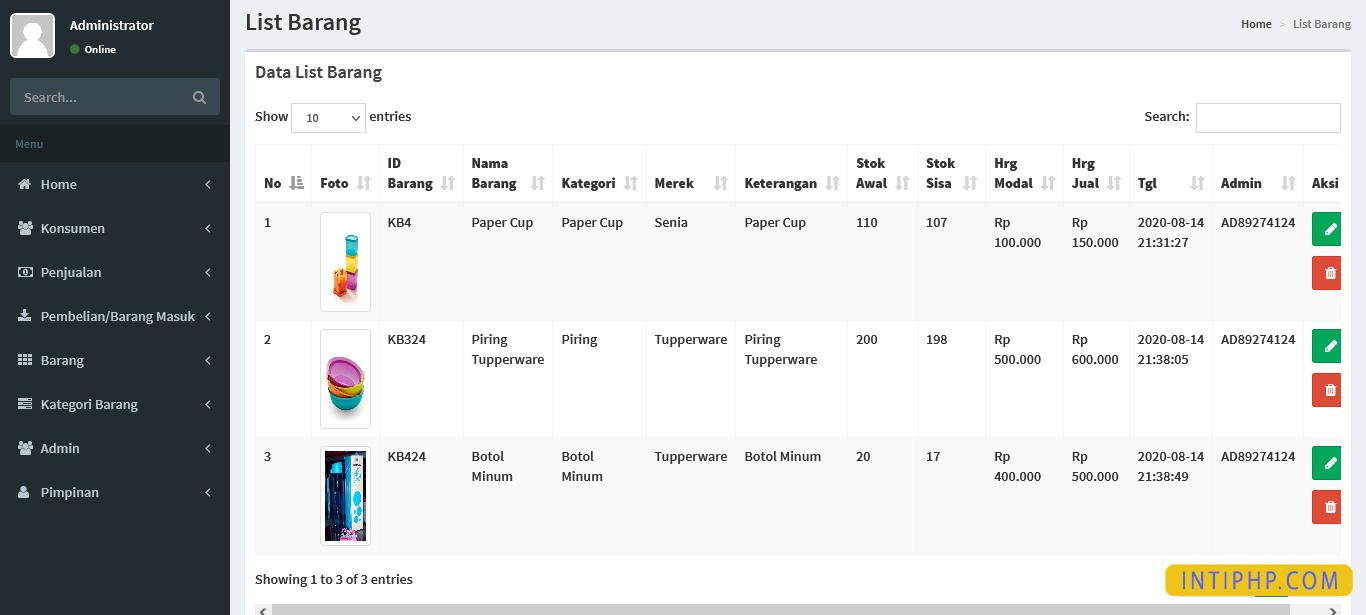Click the green edit icon for Botol Minum
Screen dimensions: 1366x615
1328,463
